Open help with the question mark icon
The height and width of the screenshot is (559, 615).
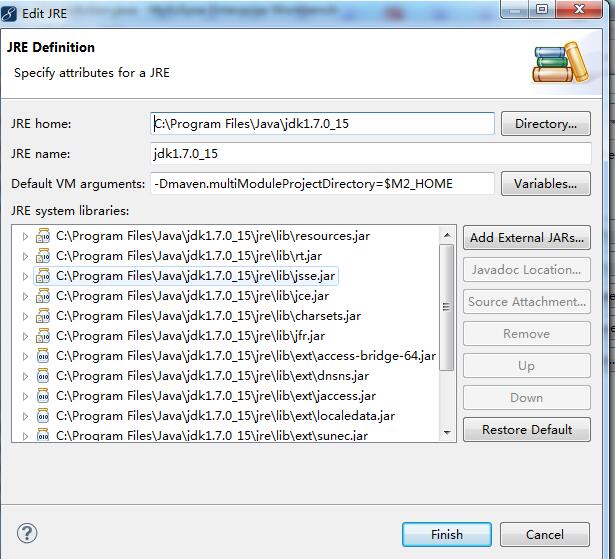[x=27, y=533]
